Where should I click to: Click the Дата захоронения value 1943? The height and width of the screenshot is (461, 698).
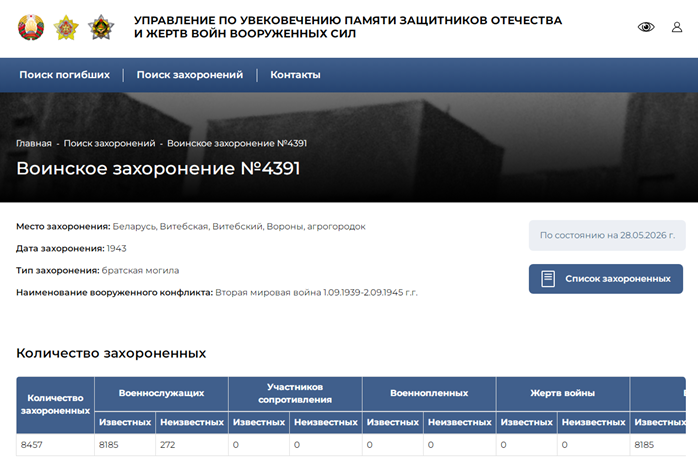tap(117, 248)
